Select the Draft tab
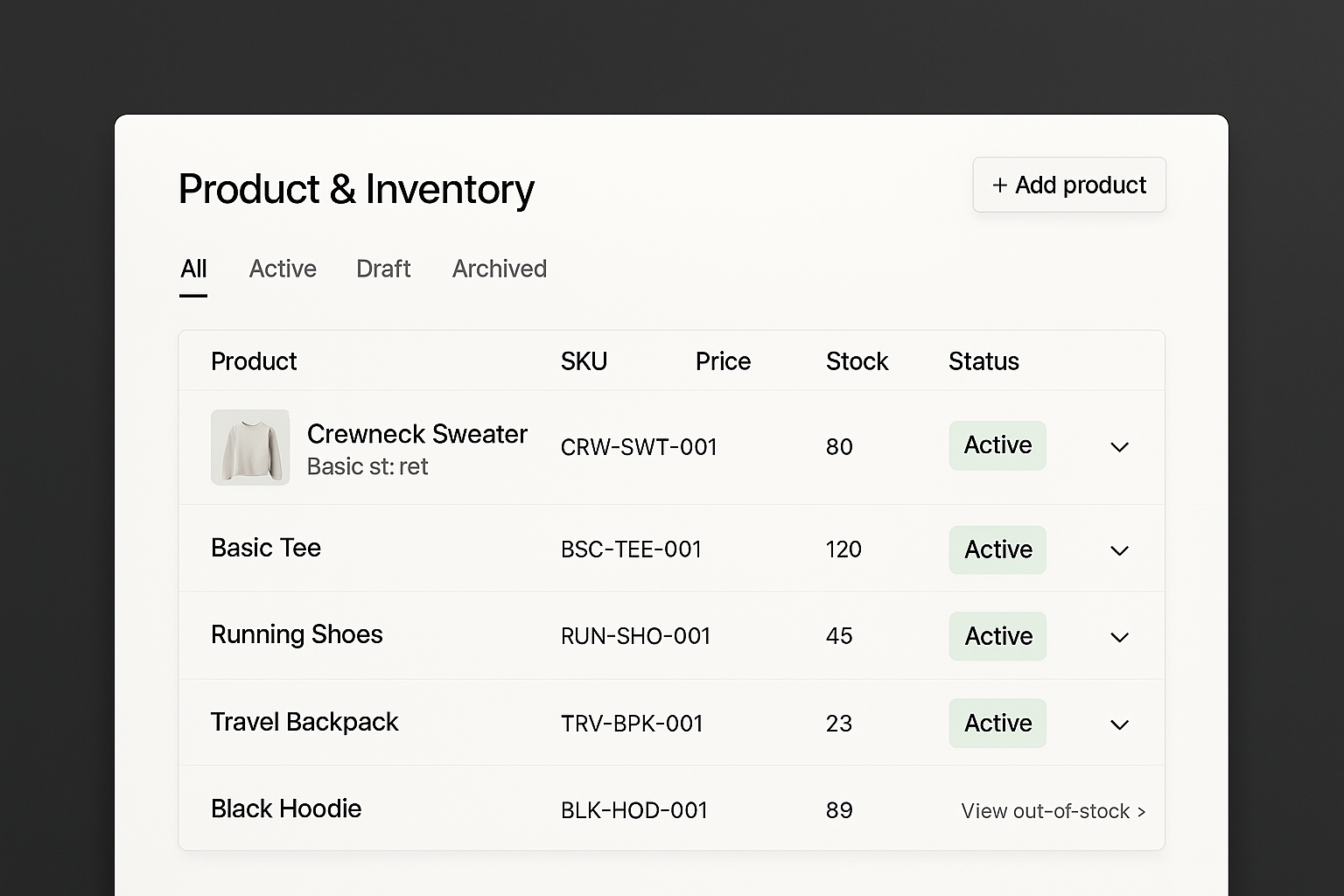Viewport: 1344px width, 896px height. 383,269
